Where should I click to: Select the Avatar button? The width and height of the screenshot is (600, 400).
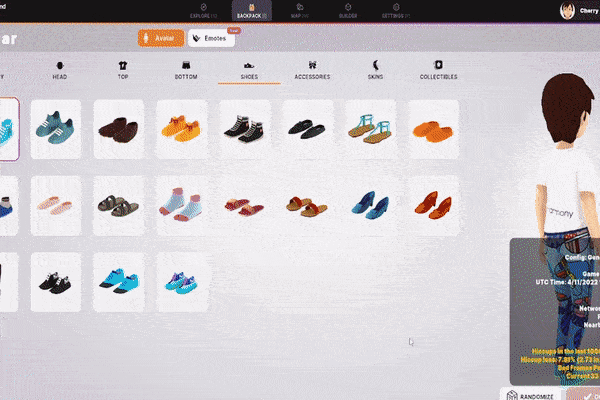161,38
